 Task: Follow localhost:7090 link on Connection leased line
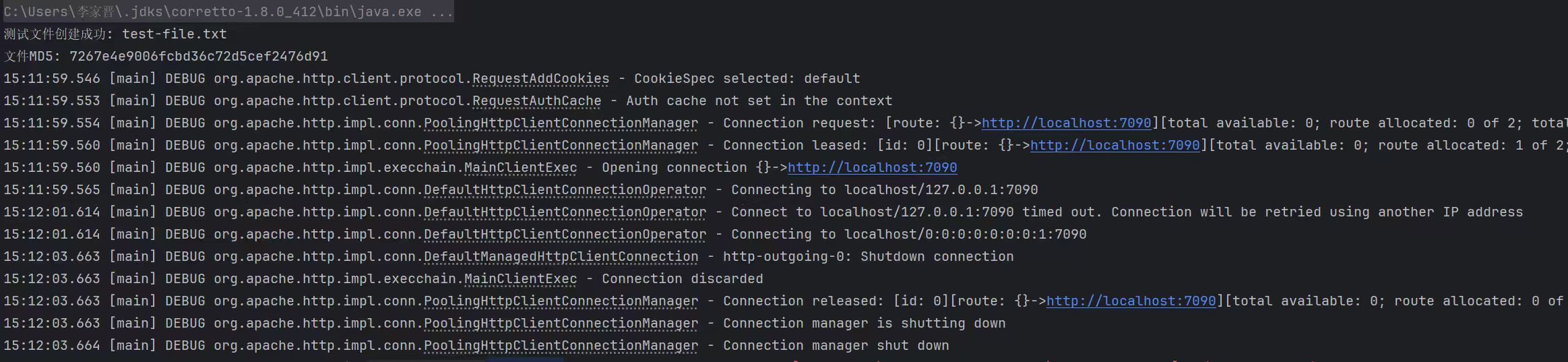1115,146
